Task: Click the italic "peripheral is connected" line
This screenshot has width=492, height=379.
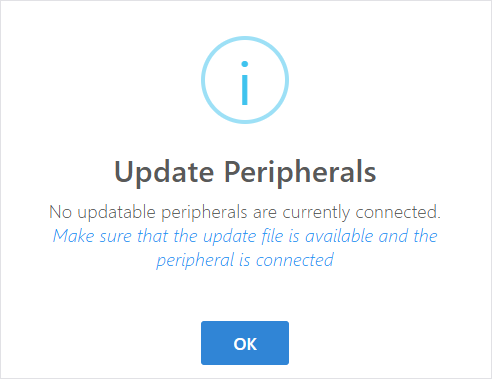Action: 245,260
